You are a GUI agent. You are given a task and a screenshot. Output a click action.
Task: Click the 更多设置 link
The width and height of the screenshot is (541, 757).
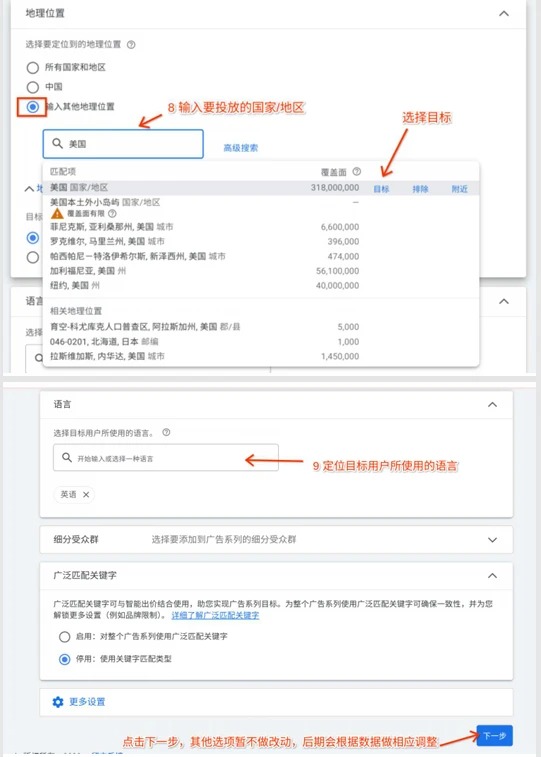(87, 701)
